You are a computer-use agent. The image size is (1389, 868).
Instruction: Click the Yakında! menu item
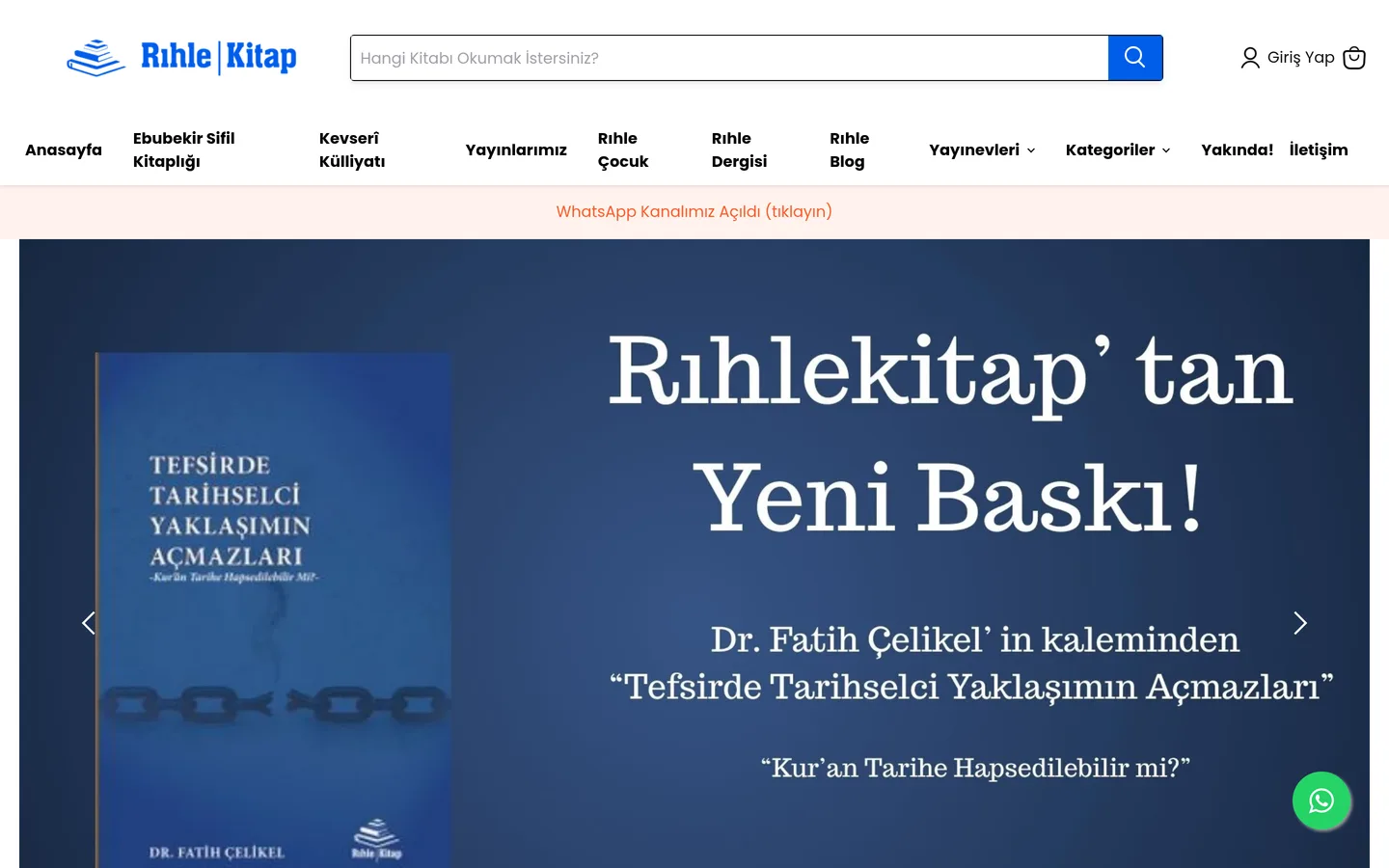(1238, 149)
